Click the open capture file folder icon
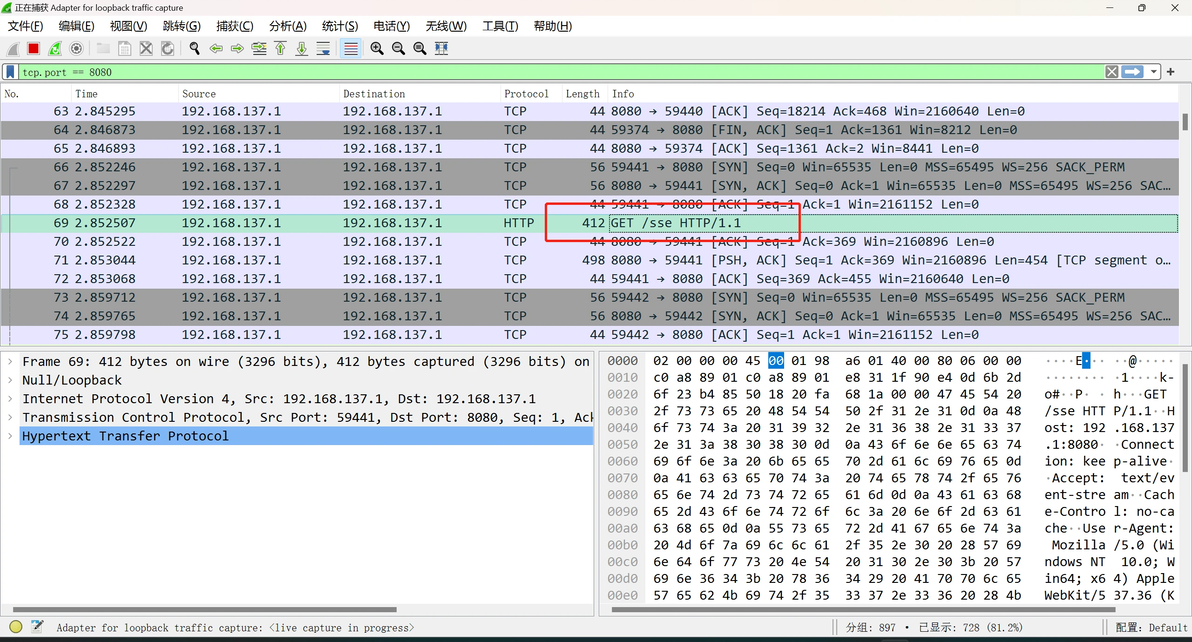The height and width of the screenshot is (642, 1192). pos(103,49)
